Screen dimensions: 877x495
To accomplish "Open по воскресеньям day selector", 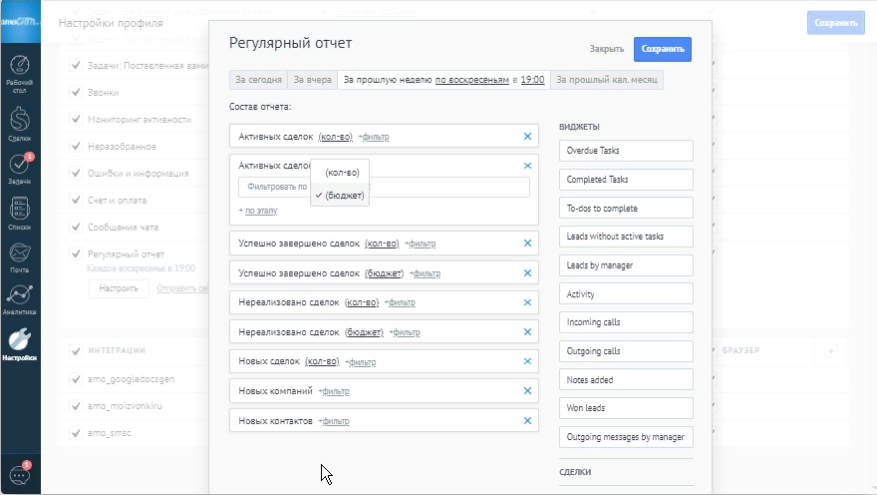I will (472, 79).
